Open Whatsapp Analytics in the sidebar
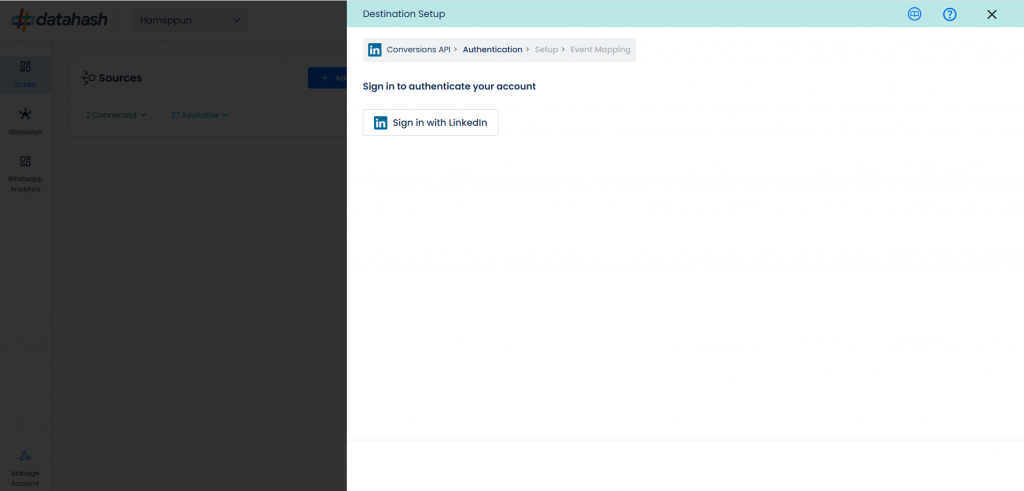 [x=25, y=174]
